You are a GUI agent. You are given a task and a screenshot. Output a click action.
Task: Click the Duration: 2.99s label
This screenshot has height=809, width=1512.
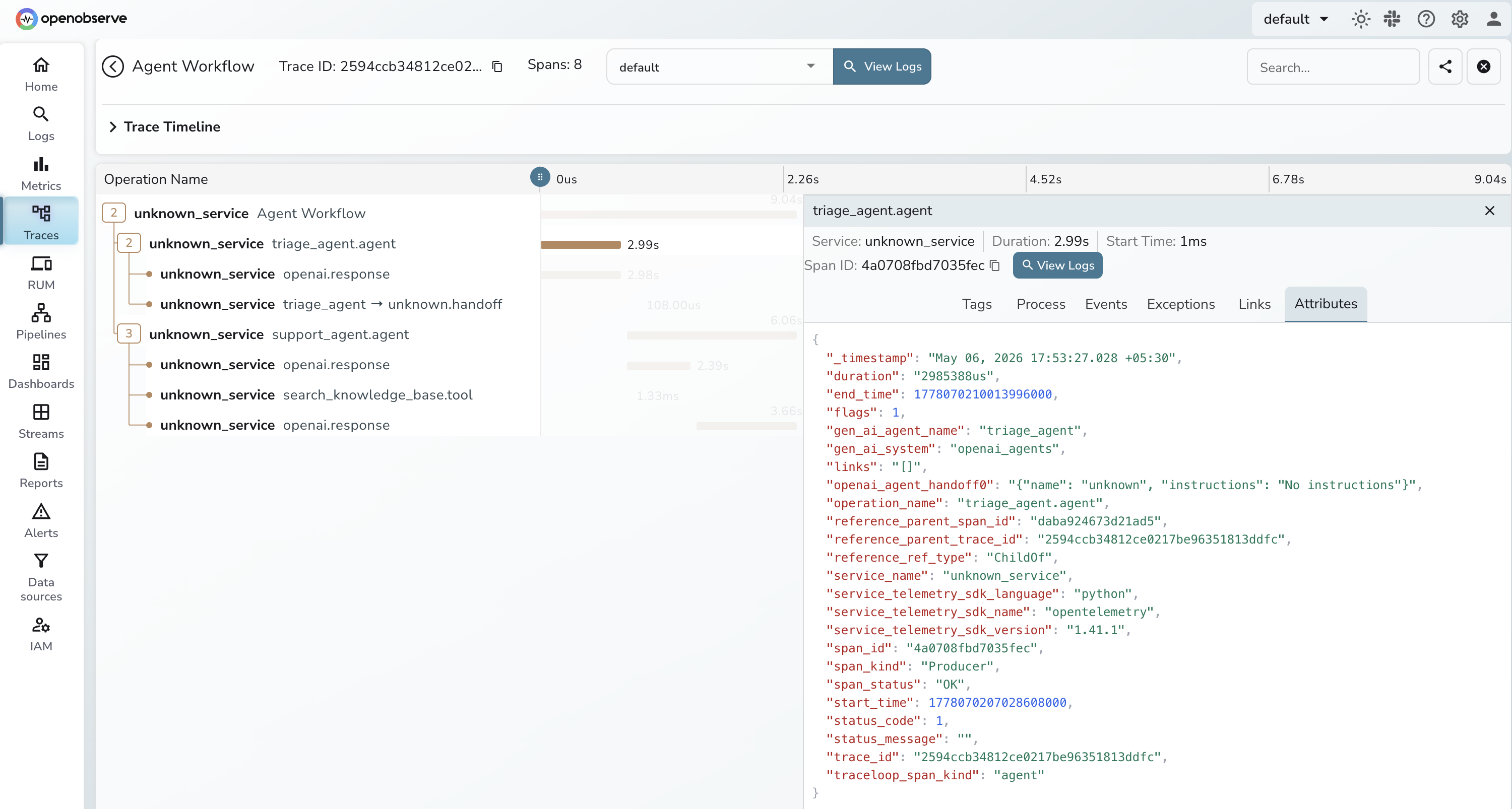[1039, 241]
